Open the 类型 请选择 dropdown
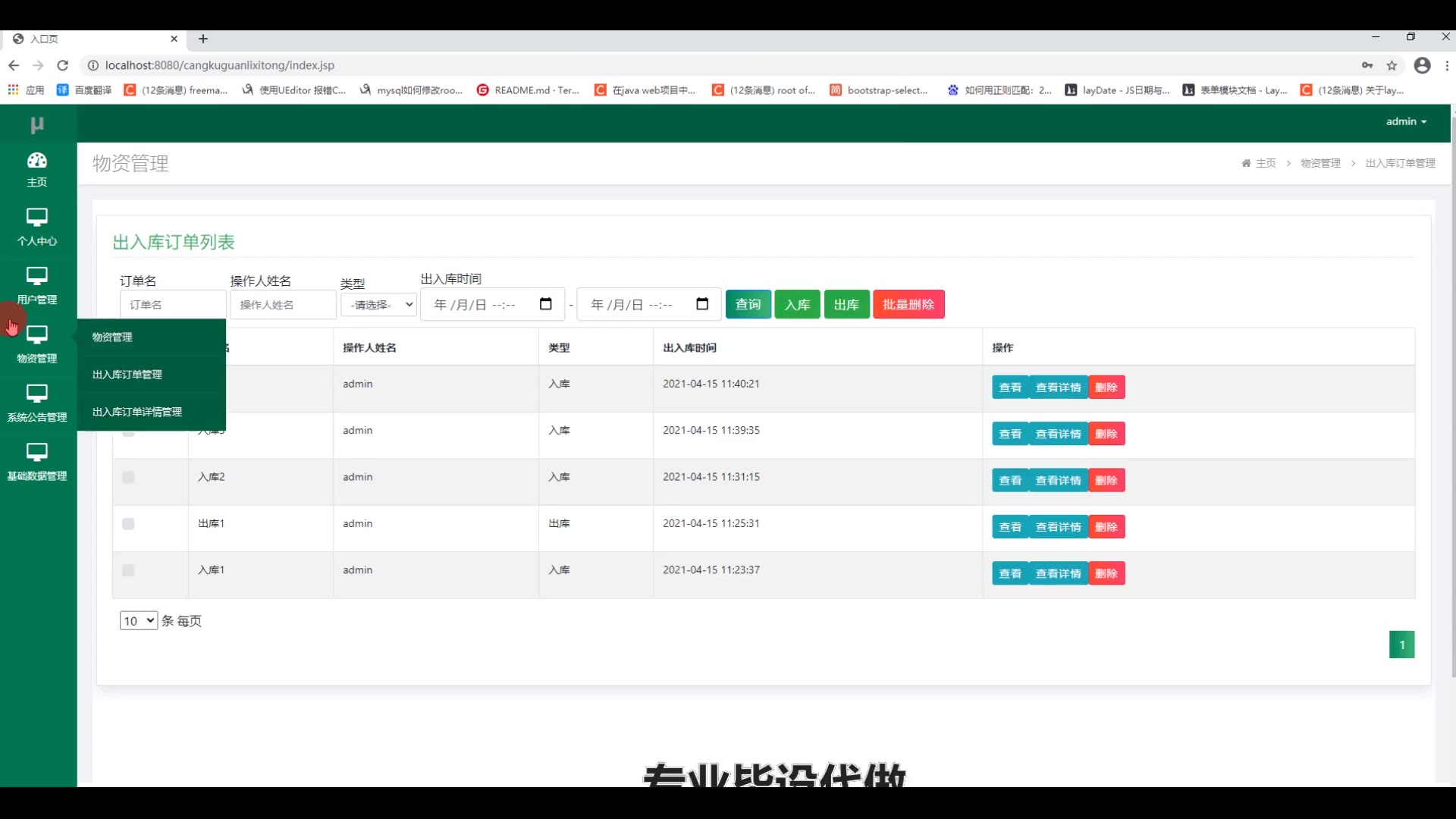The image size is (1456, 819). (378, 305)
